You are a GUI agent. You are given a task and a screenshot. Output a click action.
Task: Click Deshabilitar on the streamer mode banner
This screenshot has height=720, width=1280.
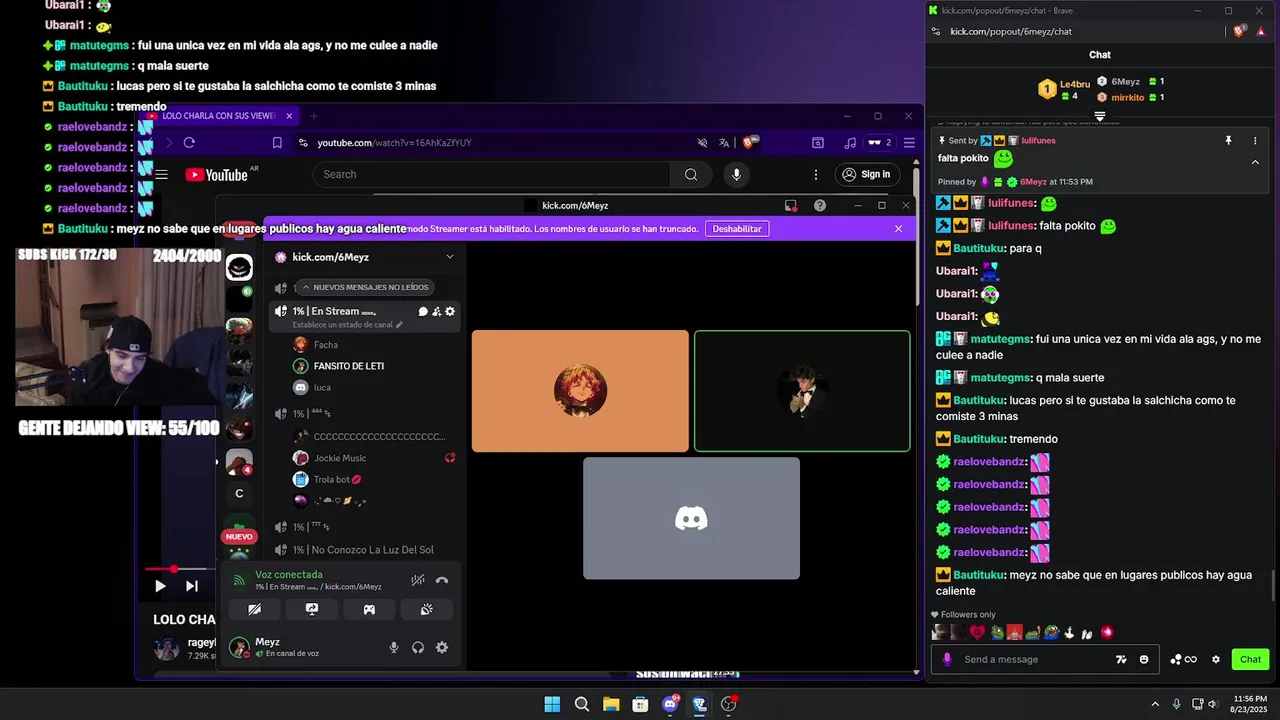point(737,229)
